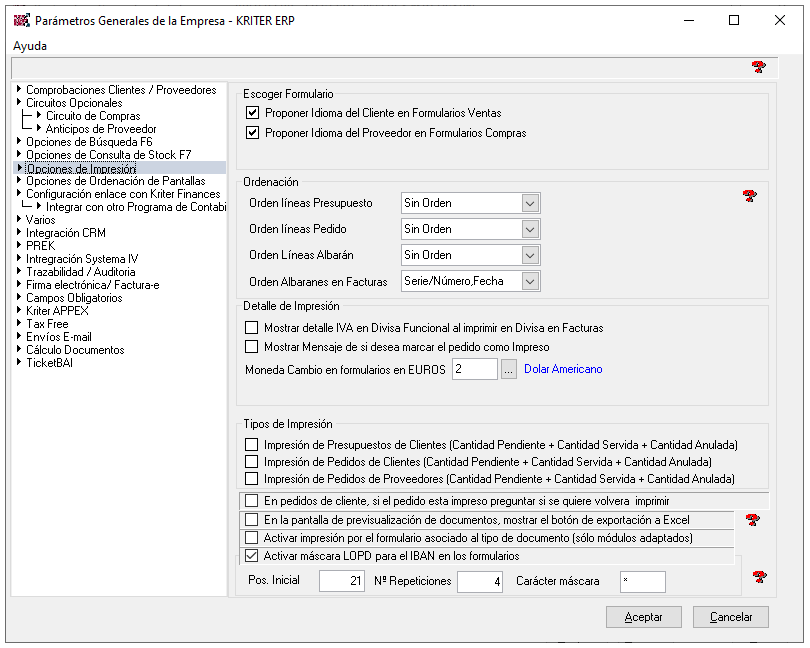Disable Activar máscara LOPD para el IBAN
Image resolution: width=810 pixels, height=648 pixels.
pos(252,556)
